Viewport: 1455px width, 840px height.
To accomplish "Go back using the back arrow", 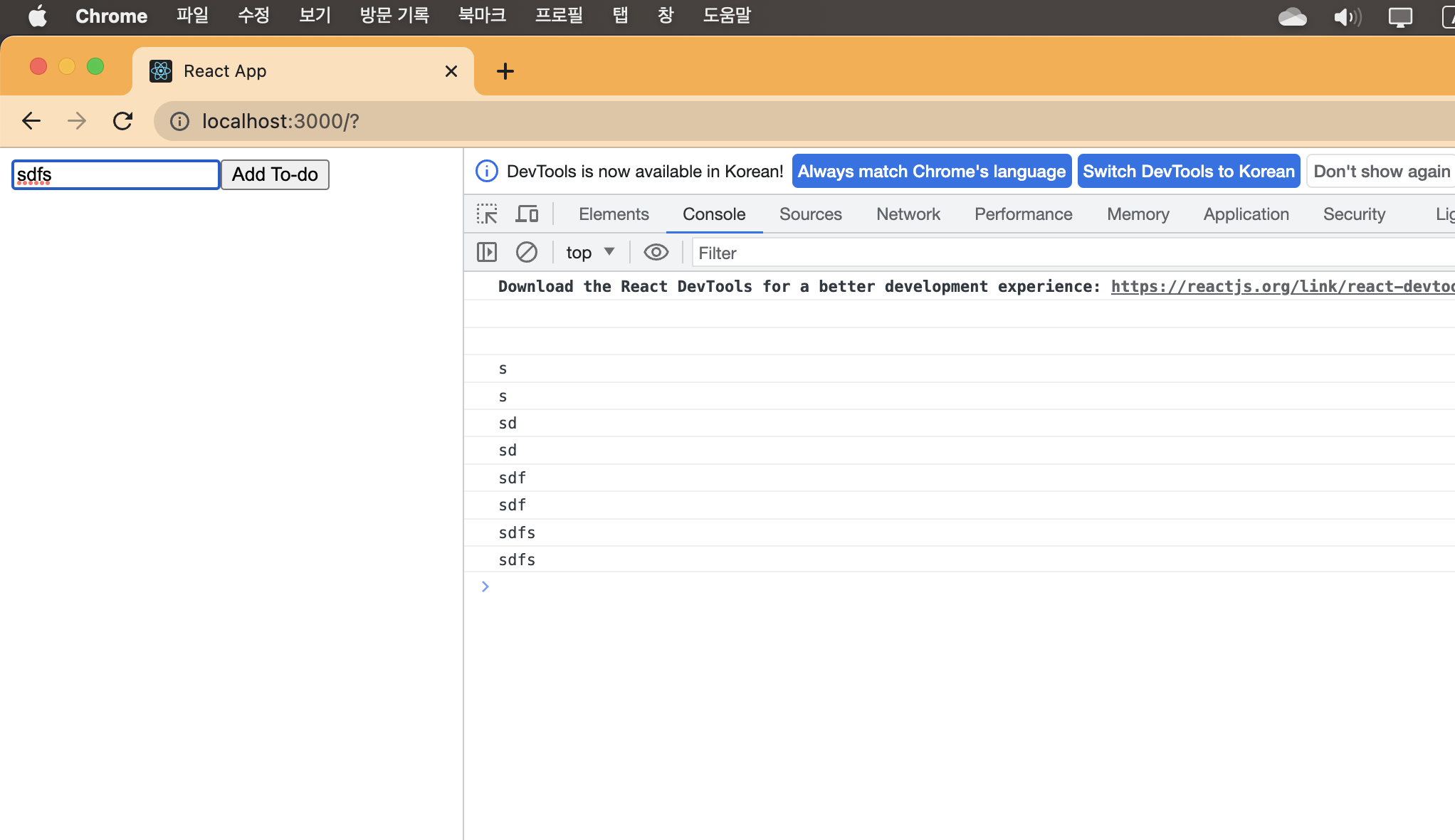I will click(31, 121).
